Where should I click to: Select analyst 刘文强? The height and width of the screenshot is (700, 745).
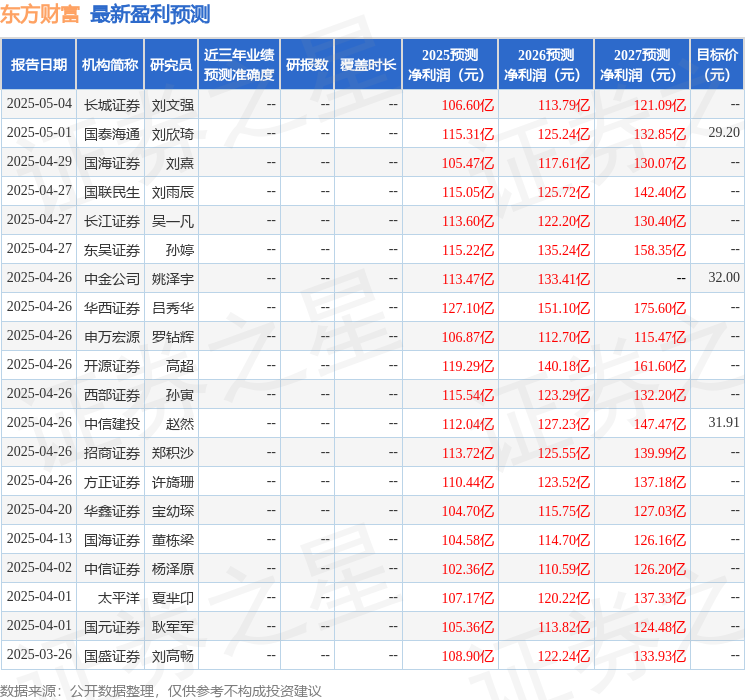pyautogui.click(x=173, y=105)
